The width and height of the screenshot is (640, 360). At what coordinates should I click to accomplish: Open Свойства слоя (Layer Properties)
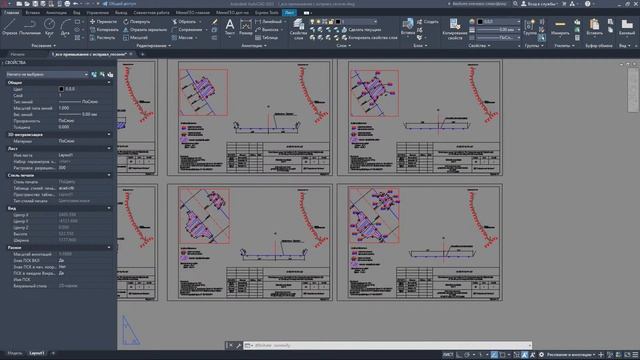(x=298, y=29)
